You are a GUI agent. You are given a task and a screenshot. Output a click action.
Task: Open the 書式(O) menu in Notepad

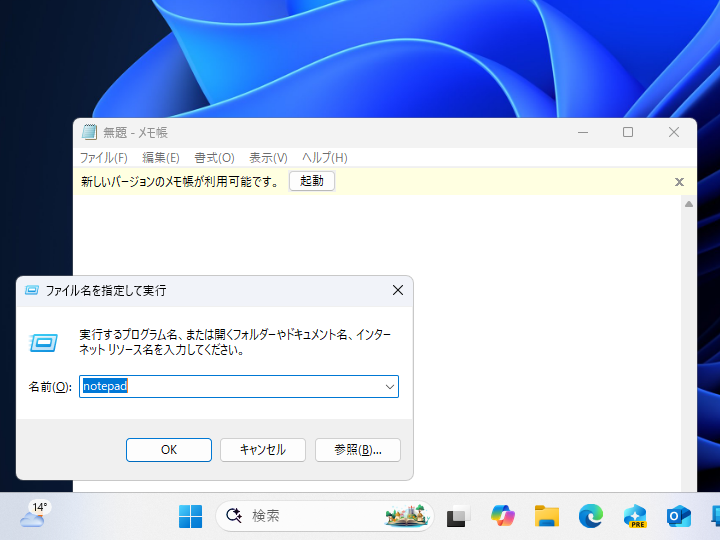[x=214, y=158]
